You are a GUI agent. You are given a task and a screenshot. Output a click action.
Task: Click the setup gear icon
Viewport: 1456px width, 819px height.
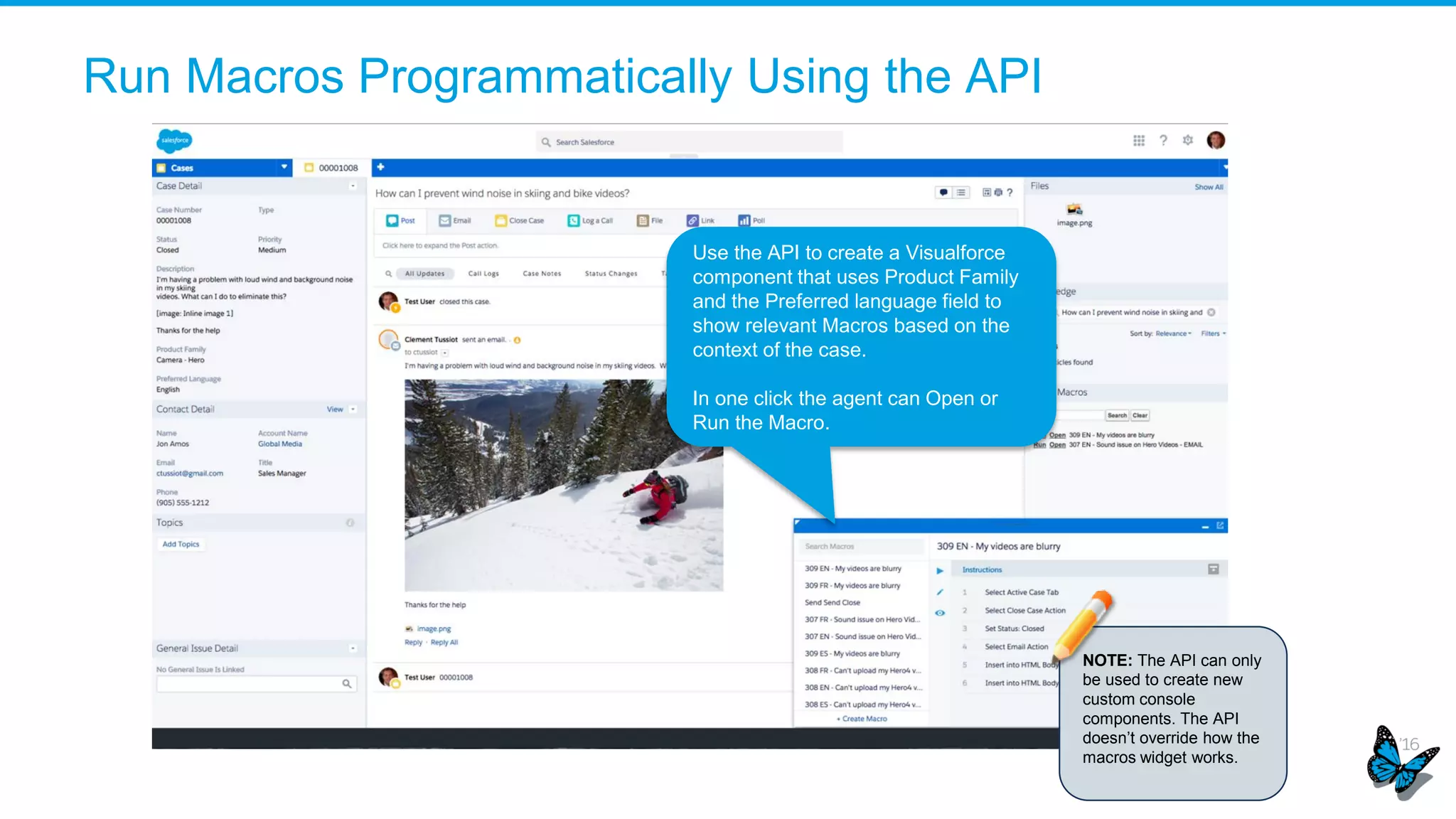[1188, 141]
